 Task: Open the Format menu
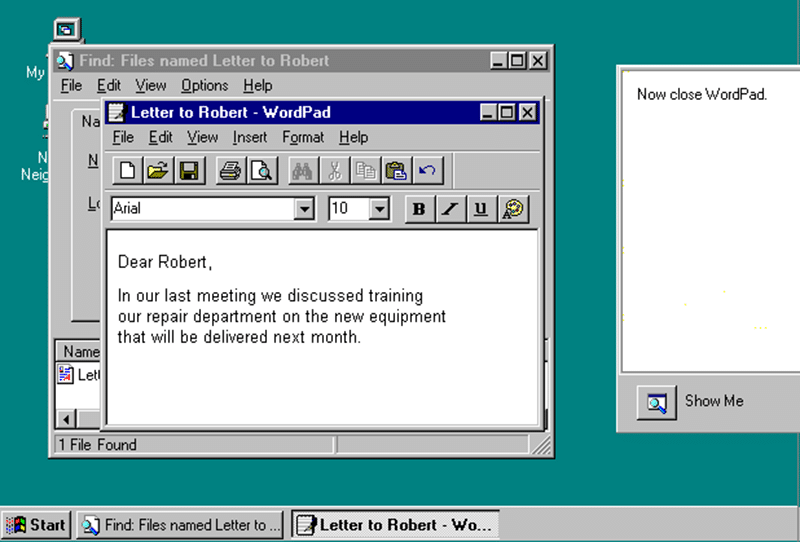tap(303, 137)
